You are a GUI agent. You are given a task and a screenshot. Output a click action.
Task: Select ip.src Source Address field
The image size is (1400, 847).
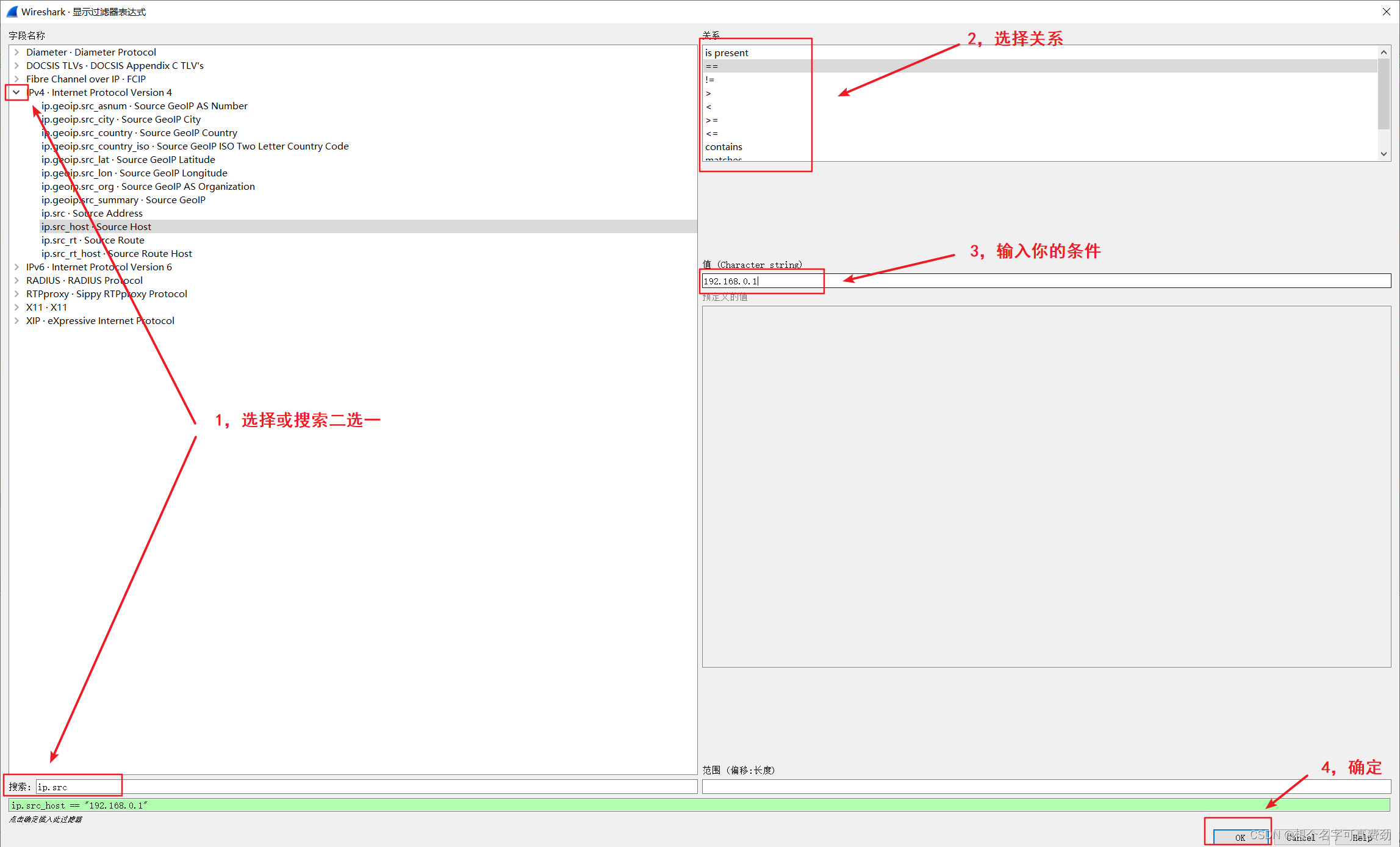(x=368, y=214)
